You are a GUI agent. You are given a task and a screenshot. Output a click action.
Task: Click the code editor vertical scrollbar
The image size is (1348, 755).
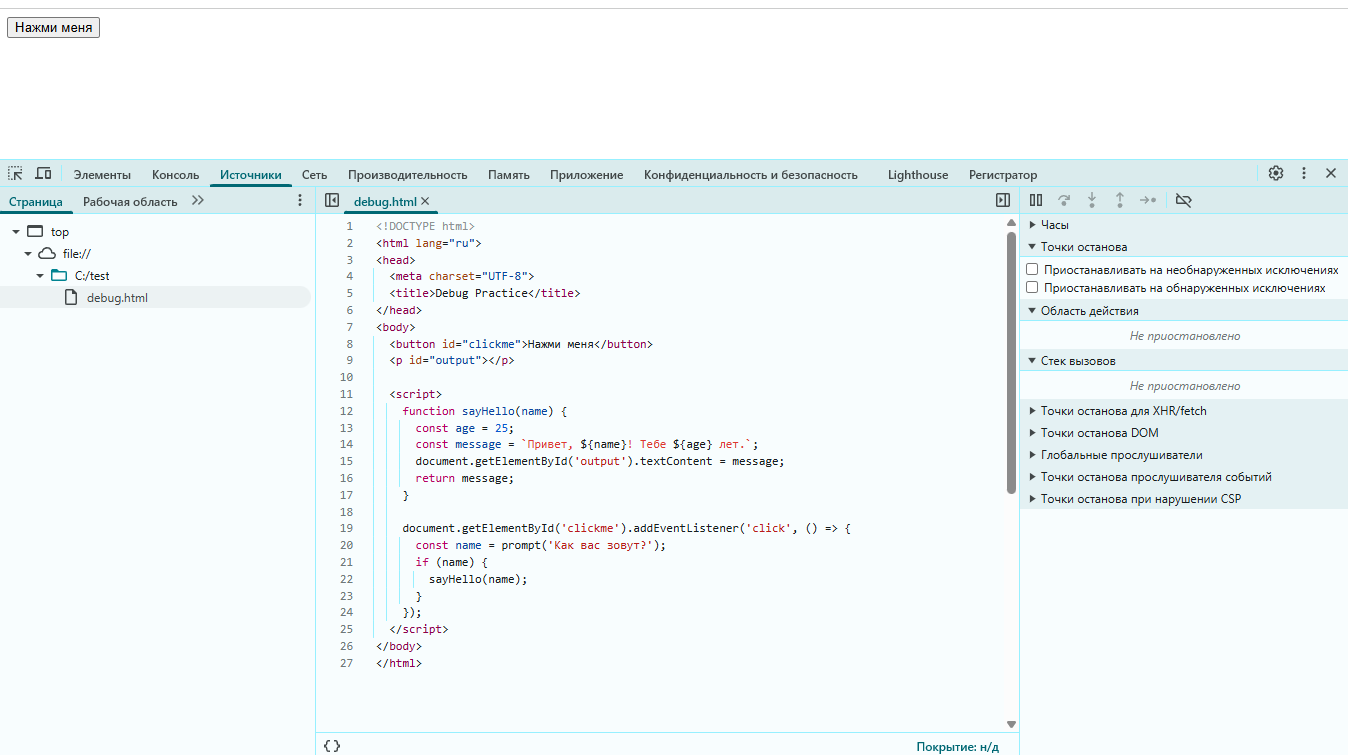point(1011,362)
